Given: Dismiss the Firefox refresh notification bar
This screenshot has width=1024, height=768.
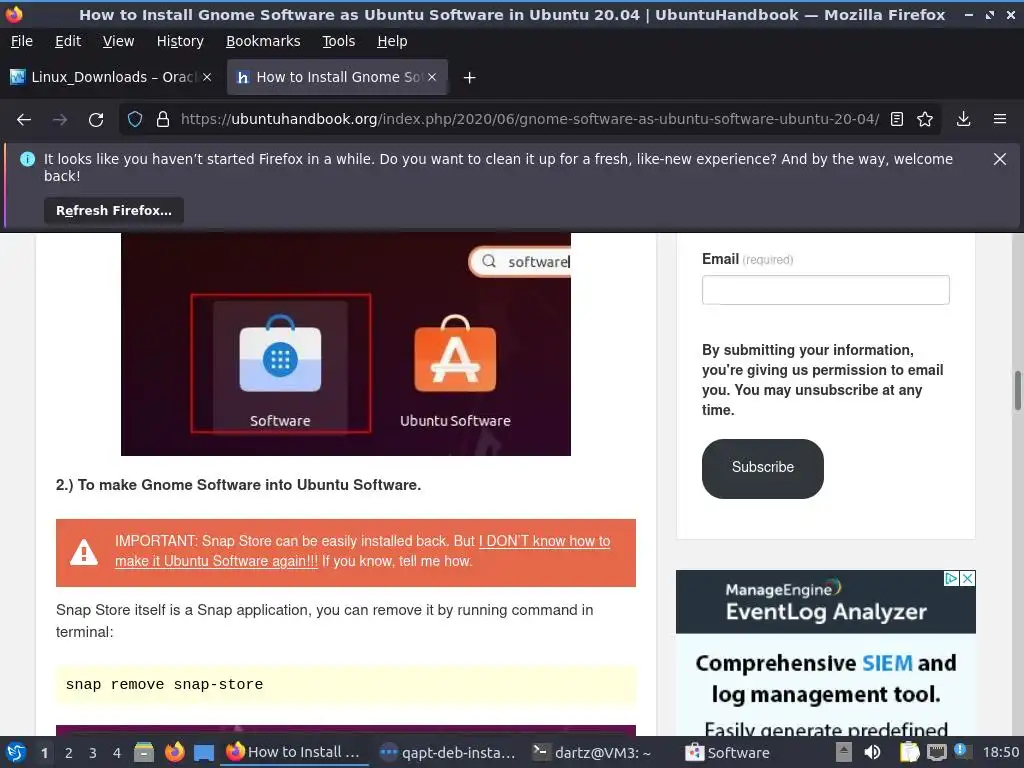Looking at the screenshot, I should tap(999, 159).
